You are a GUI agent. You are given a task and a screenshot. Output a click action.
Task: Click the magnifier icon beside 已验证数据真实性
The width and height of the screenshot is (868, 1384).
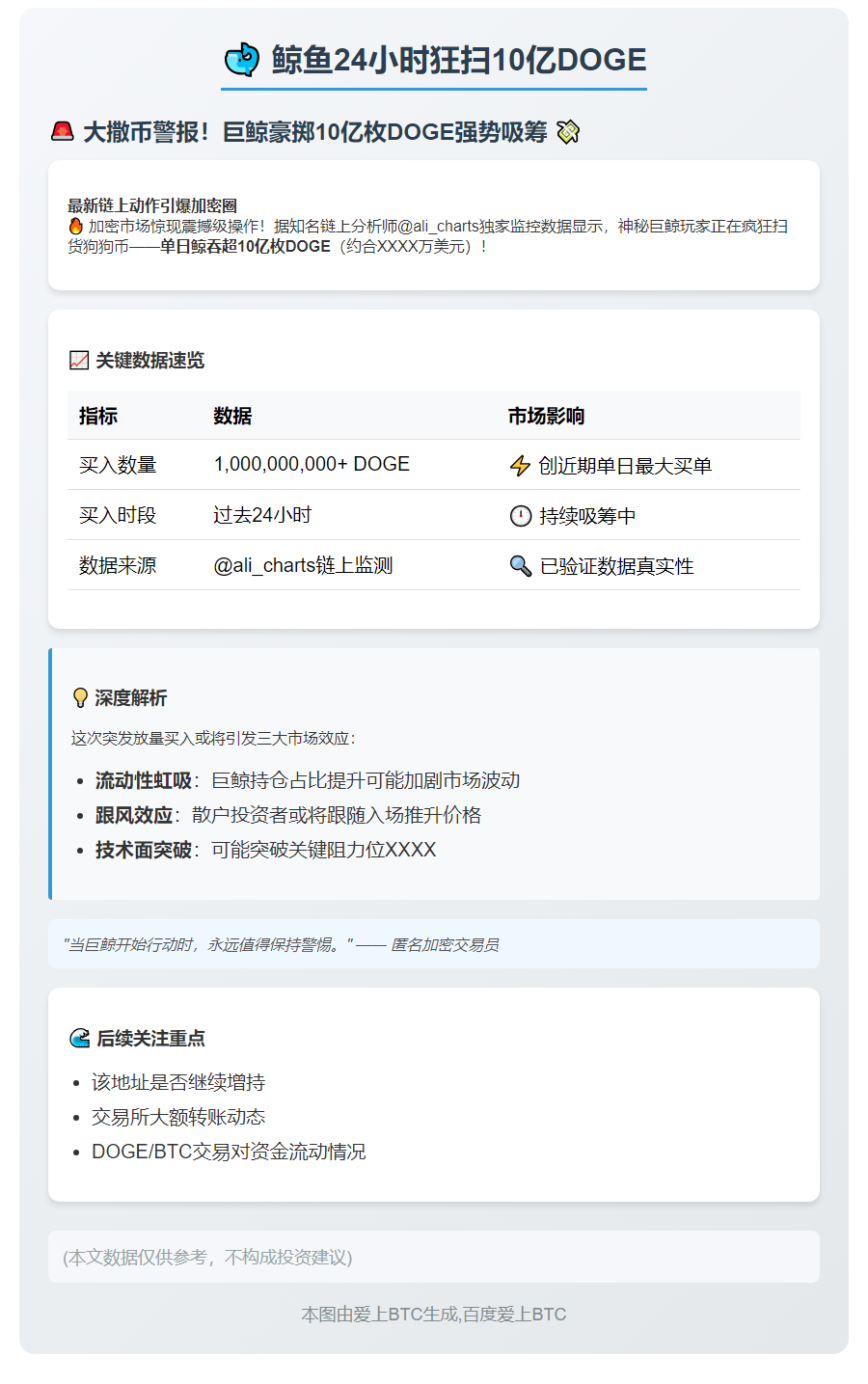point(520,566)
